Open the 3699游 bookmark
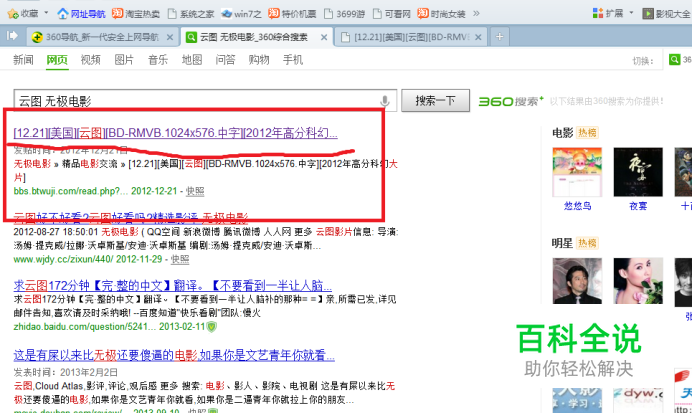692x413 pixels. pyautogui.click(x=344, y=14)
